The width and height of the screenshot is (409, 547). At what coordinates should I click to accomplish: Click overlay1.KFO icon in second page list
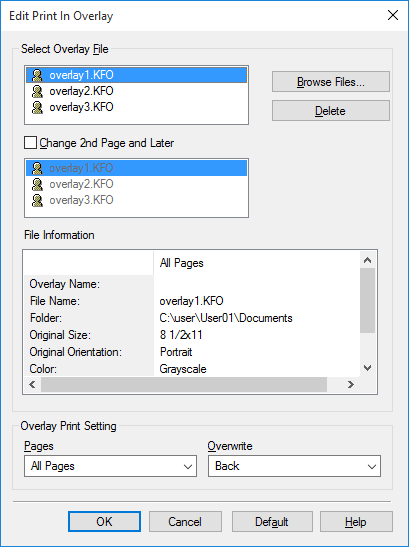pos(37,168)
